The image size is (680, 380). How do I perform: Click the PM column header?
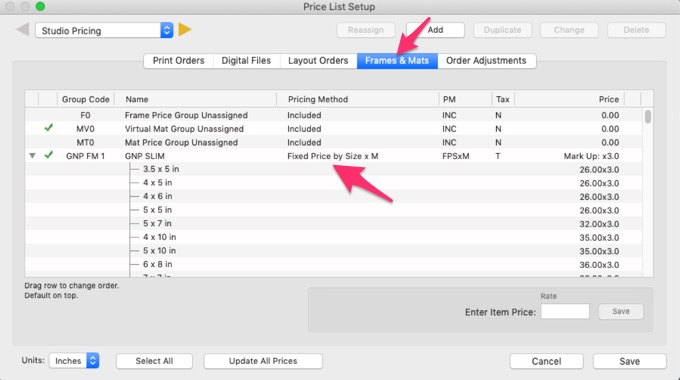click(x=465, y=99)
